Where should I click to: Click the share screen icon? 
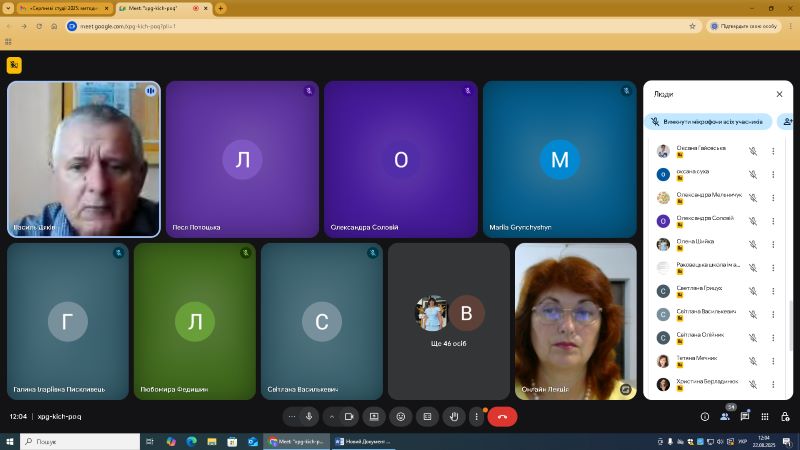[374, 416]
